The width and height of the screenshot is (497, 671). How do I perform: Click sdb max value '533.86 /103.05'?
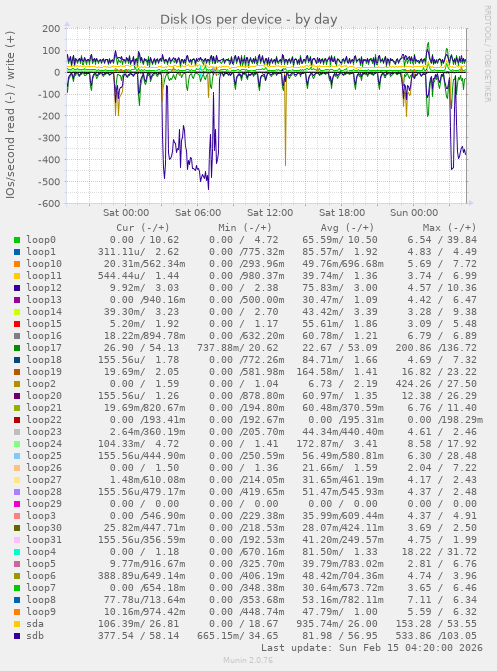click(x=436, y=636)
